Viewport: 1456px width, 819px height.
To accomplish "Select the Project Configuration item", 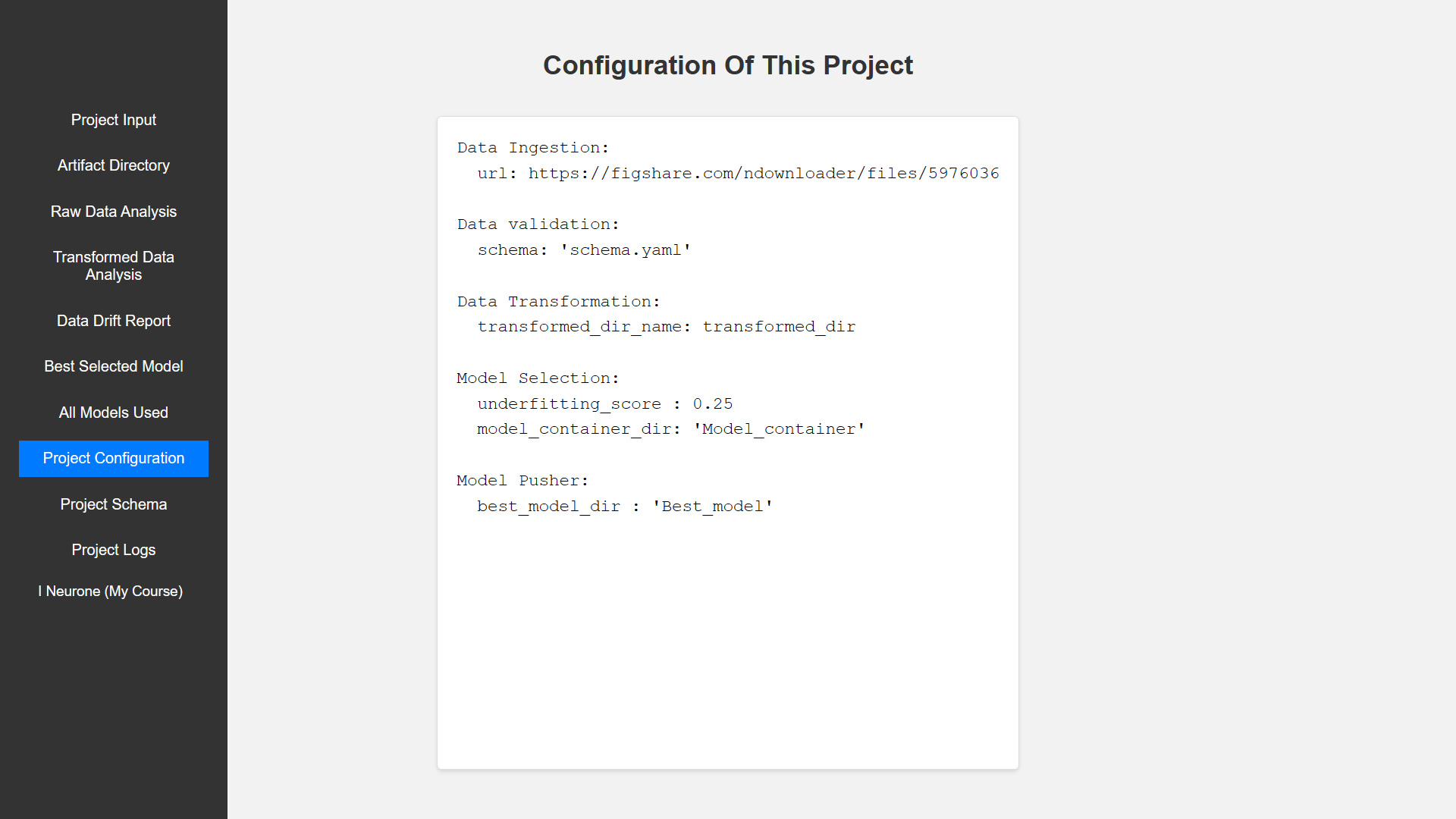I will [113, 458].
